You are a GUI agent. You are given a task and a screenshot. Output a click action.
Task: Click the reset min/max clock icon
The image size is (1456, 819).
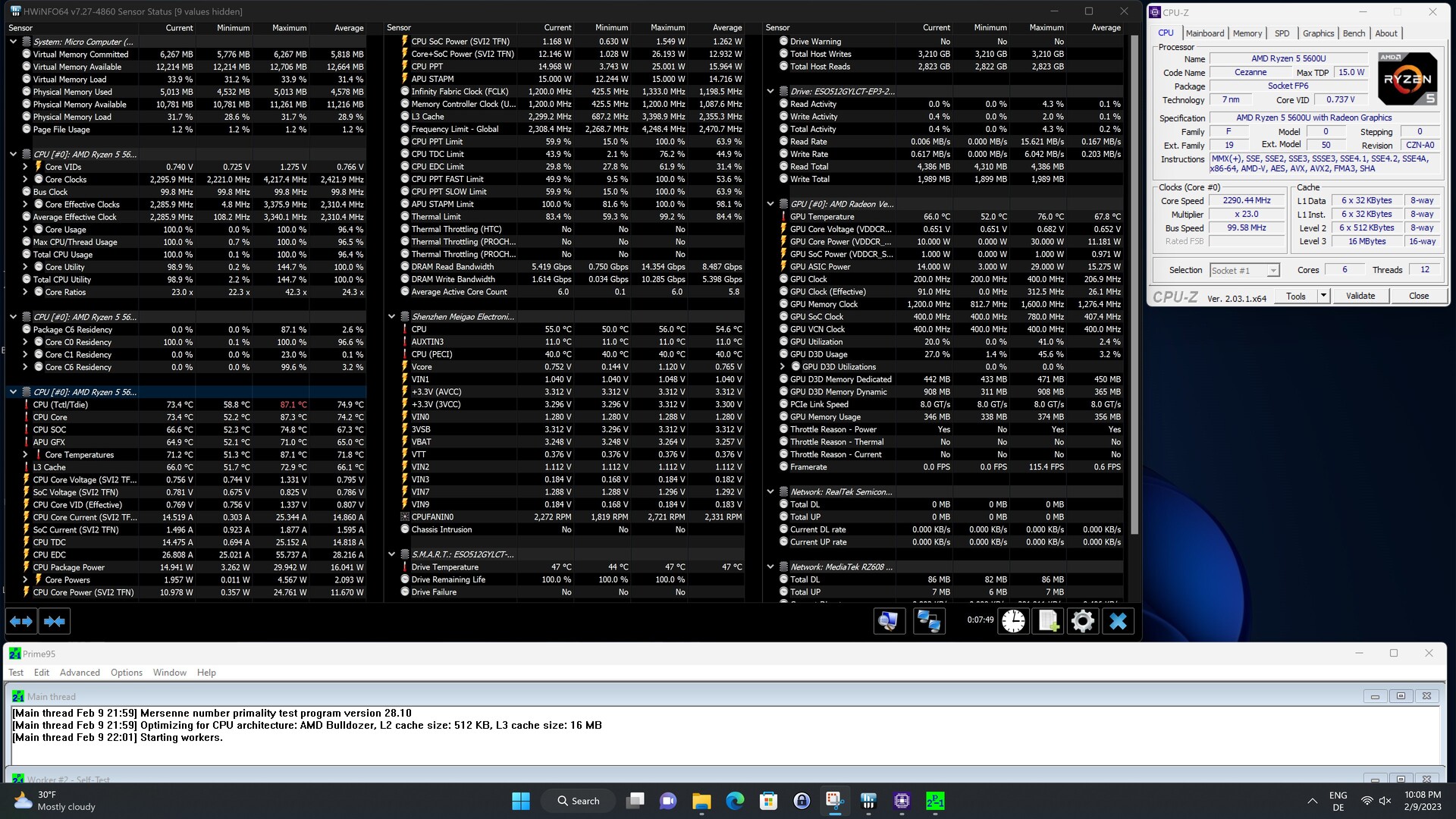[1013, 621]
